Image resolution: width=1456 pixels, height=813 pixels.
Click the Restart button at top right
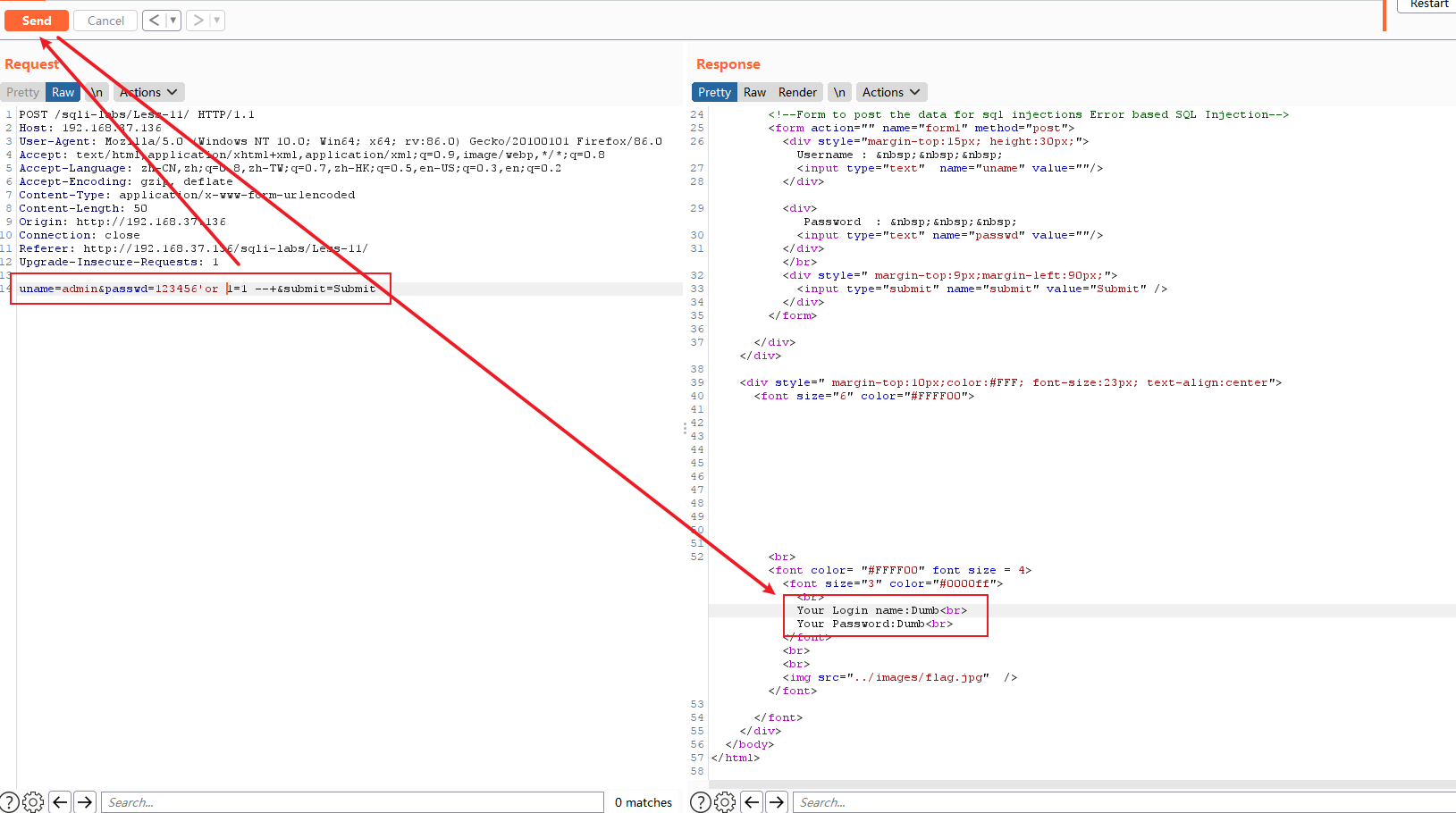pyautogui.click(x=1428, y=4)
